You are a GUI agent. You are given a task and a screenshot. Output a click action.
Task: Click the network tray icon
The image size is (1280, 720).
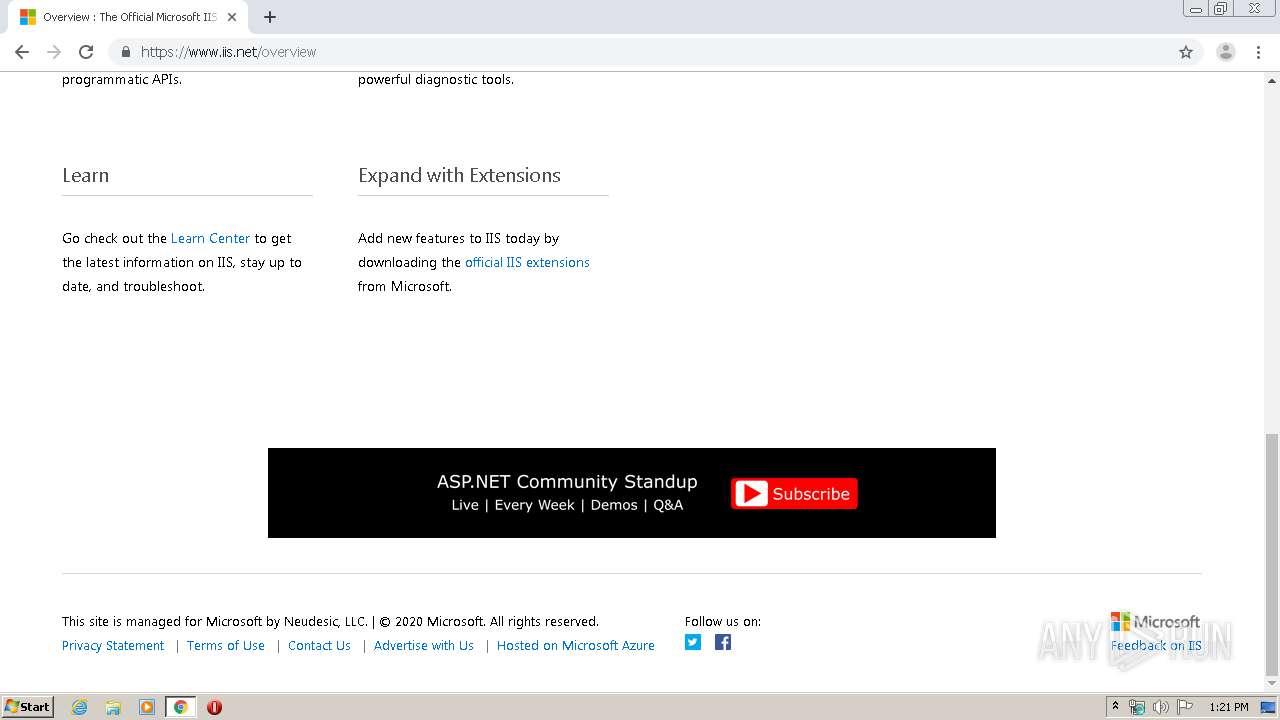point(1137,707)
